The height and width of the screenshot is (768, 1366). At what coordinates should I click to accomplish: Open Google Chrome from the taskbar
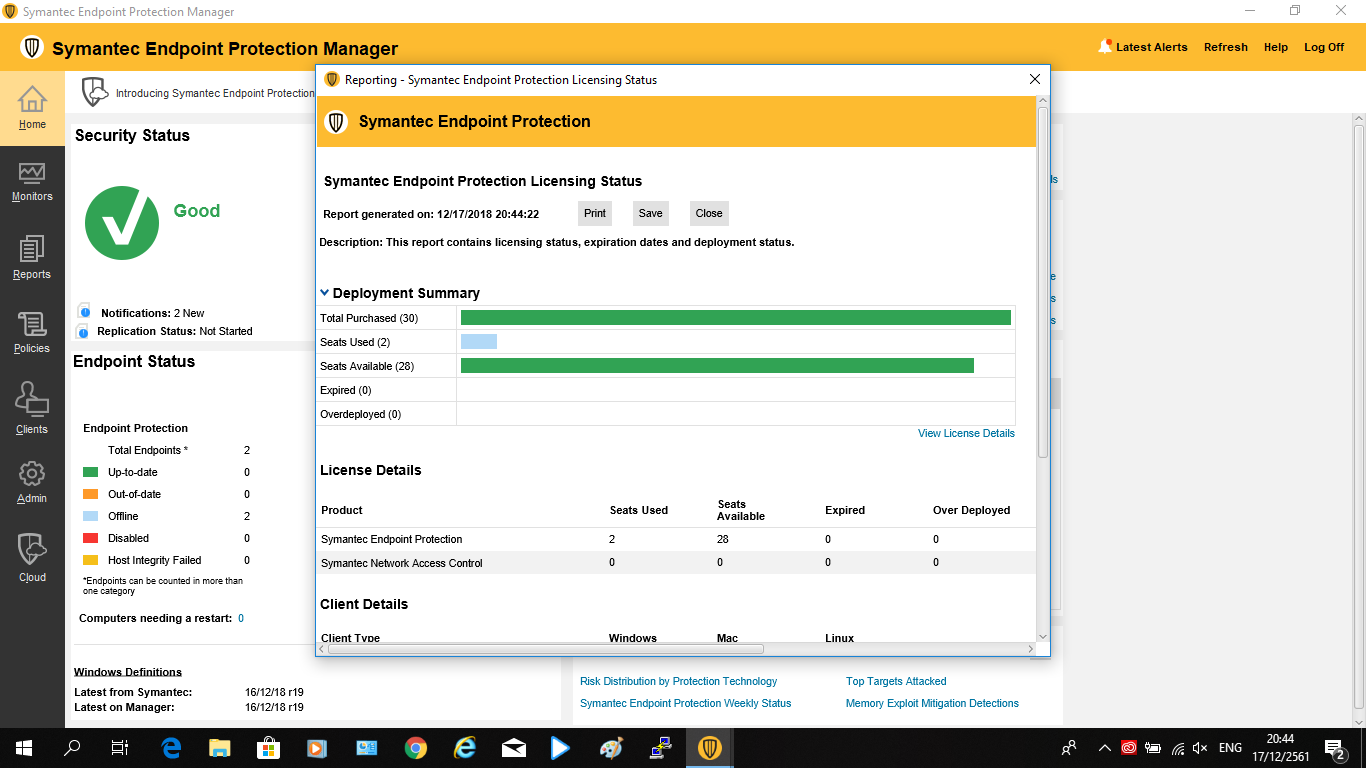pyautogui.click(x=416, y=747)
